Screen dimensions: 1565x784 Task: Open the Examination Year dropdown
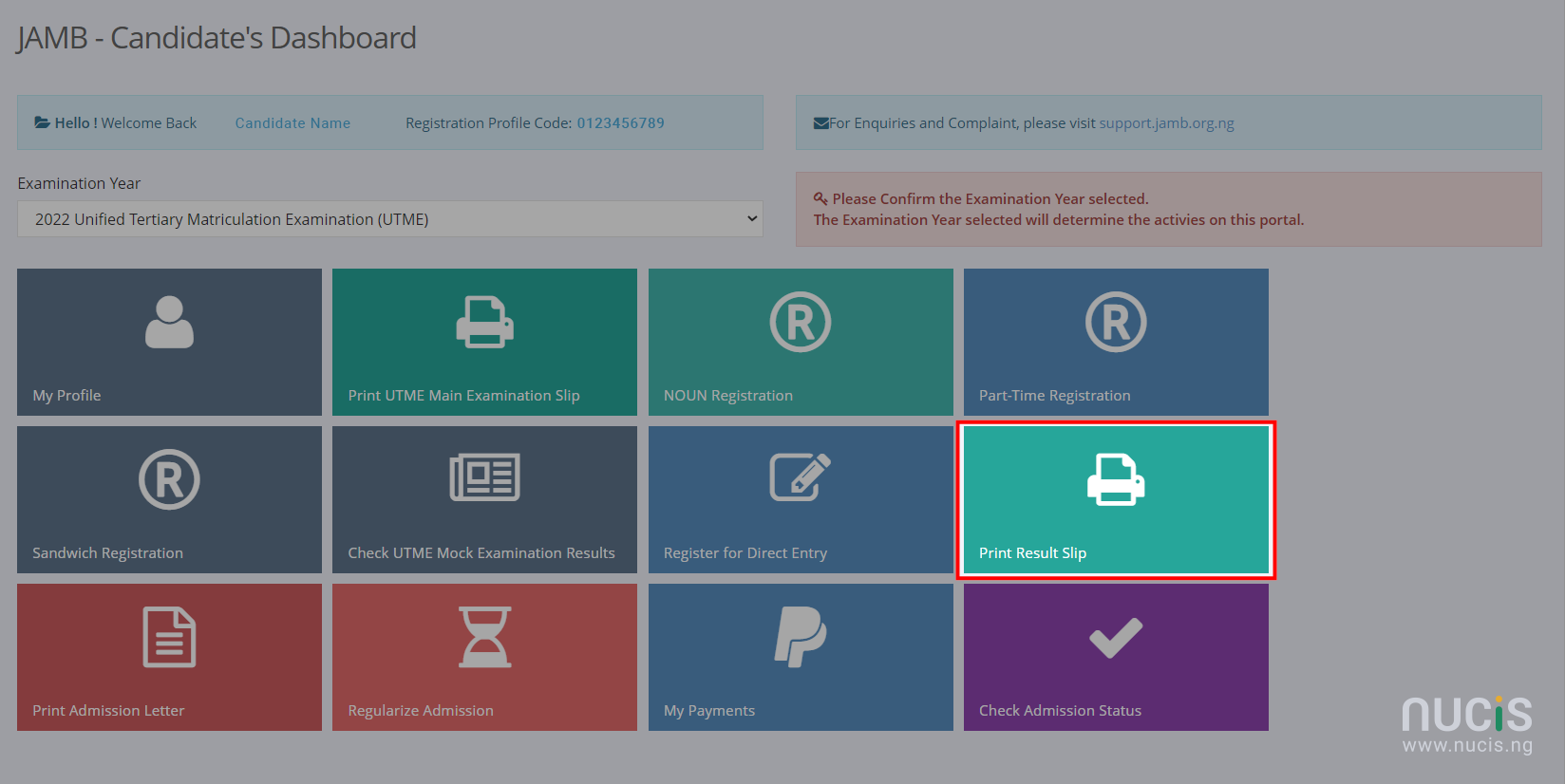click(x=389, y=219)
